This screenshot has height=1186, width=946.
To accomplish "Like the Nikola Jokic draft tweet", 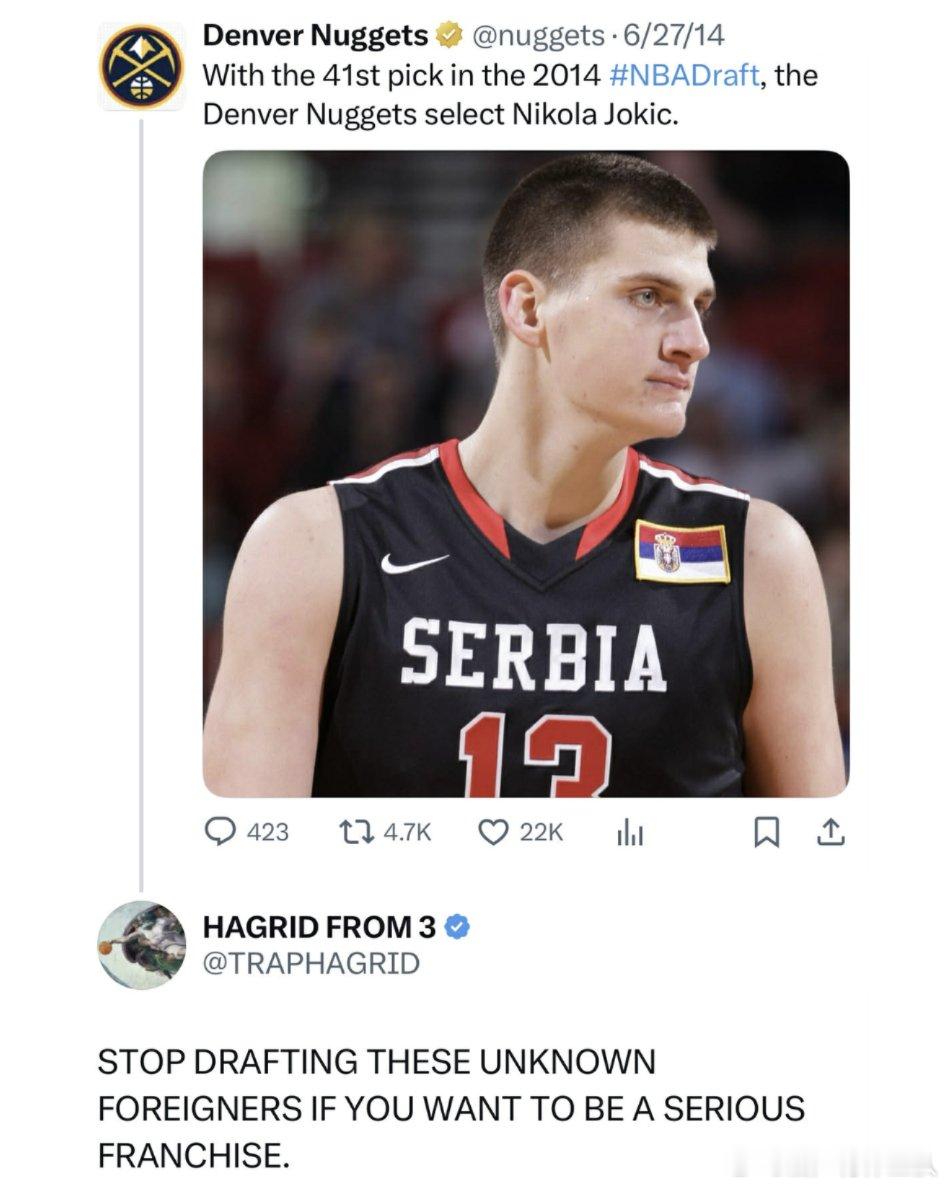I will tap(494, 832).
